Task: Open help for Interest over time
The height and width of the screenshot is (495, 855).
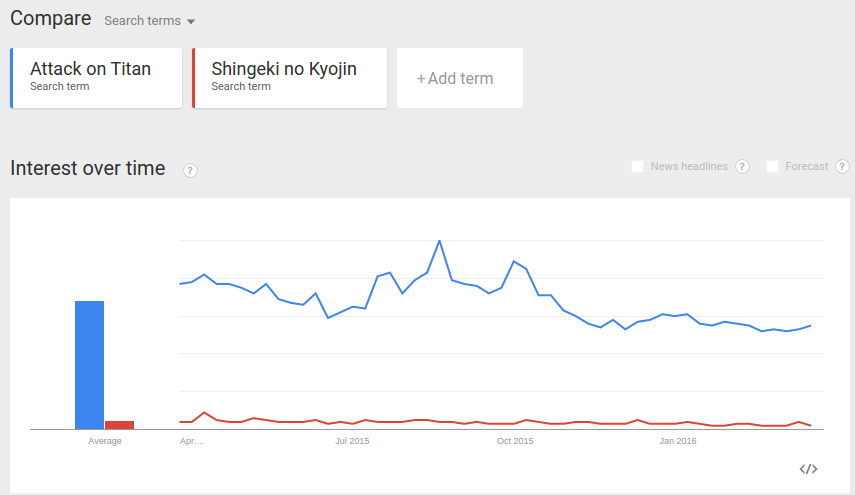Action: pos(190,171)
